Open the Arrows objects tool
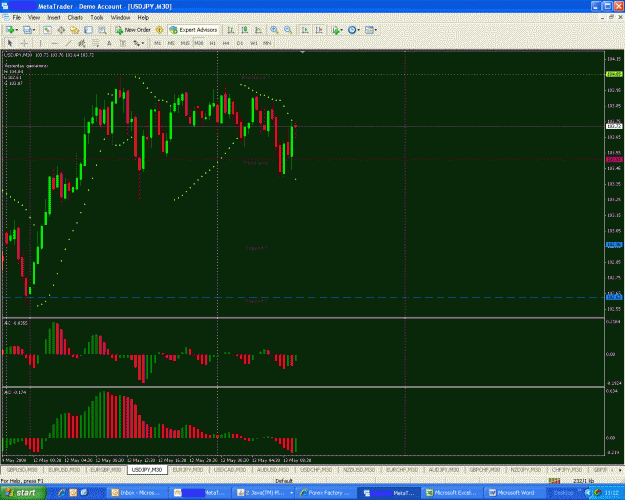The image size is (625, 500). click(136, 43)
